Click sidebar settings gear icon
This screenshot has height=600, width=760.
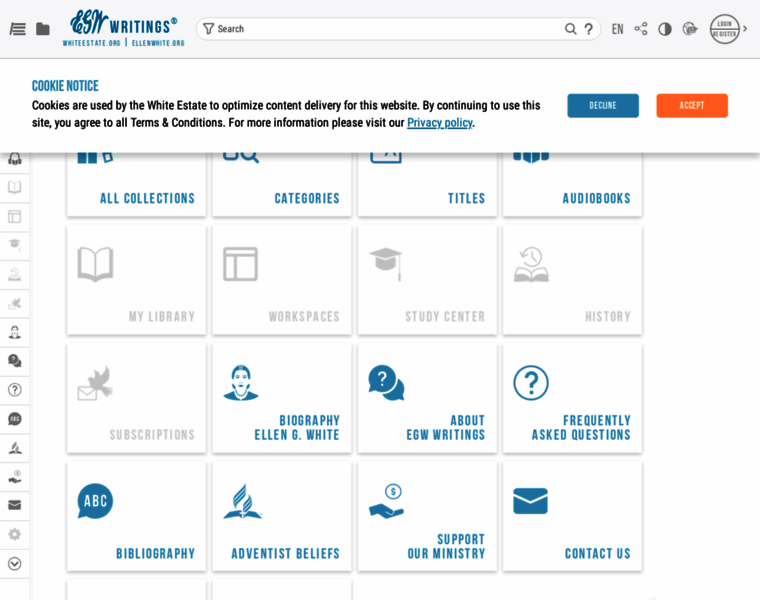click(x=15, y=535)
